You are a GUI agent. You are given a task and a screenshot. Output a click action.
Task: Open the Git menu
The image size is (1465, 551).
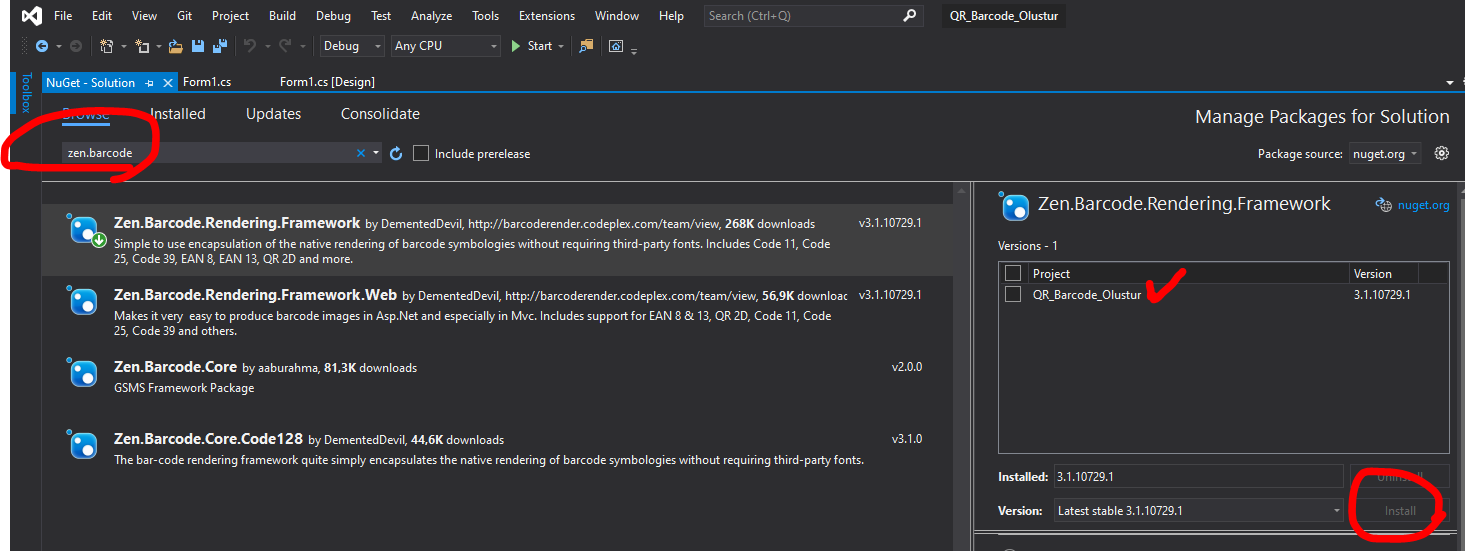tap(184, 16)
